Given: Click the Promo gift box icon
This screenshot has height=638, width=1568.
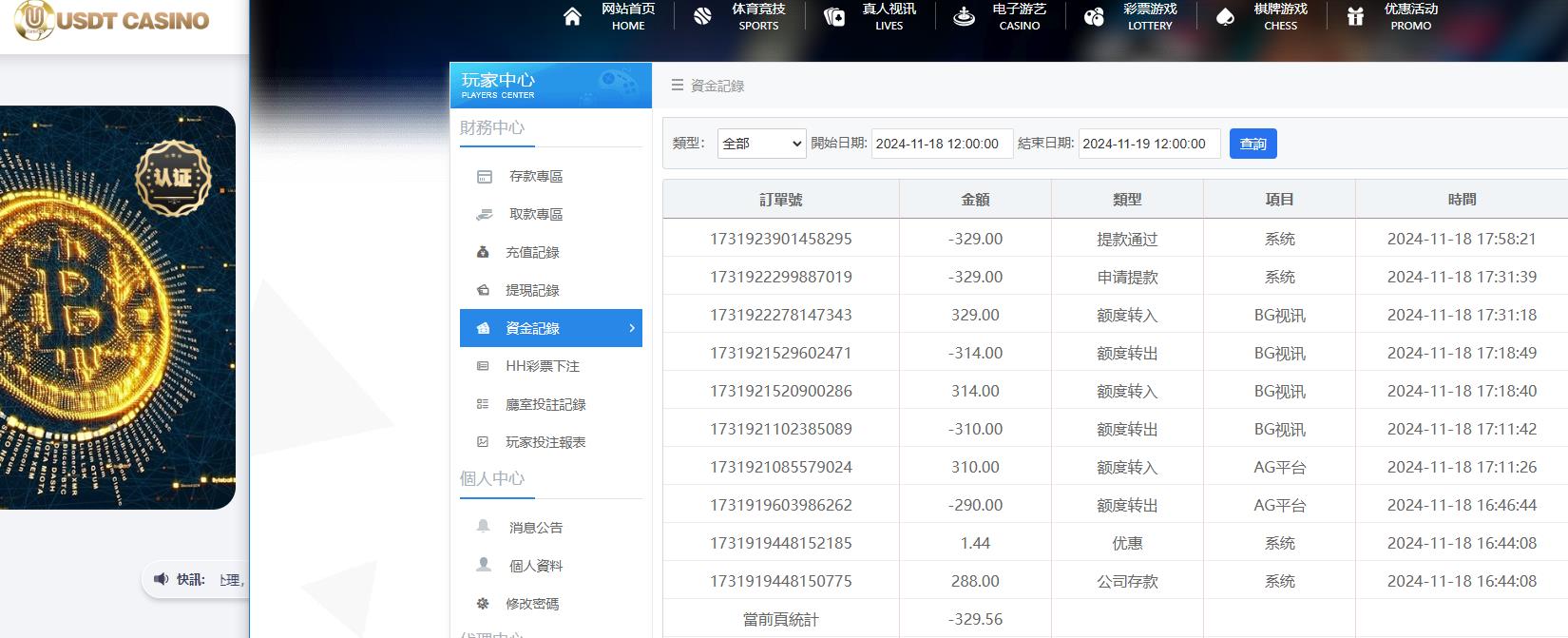Looking at the screenshot, I should (x=1355, y=17).
